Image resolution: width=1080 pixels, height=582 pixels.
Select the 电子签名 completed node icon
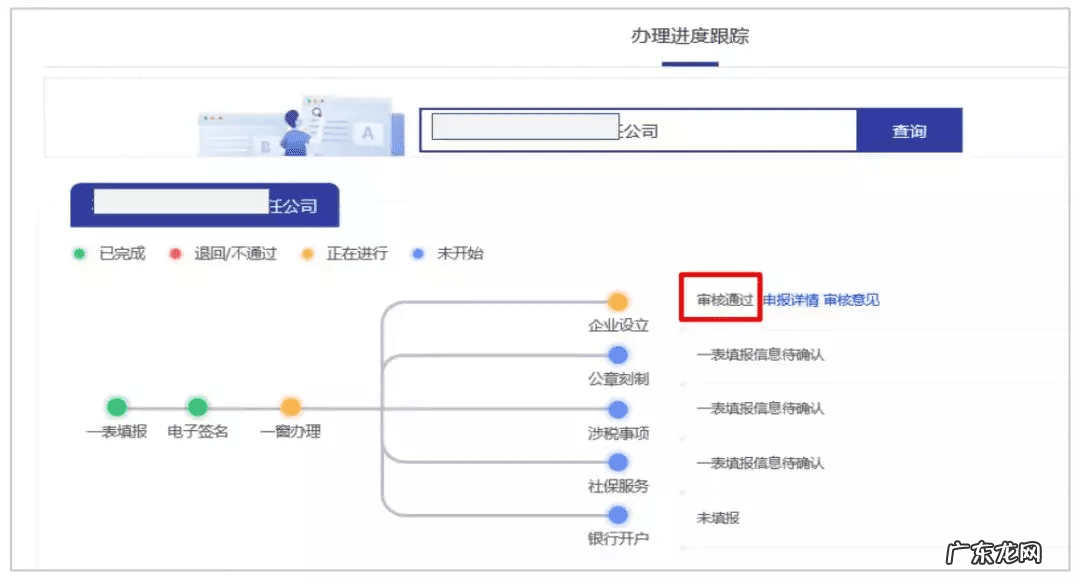tap(196, 408)
